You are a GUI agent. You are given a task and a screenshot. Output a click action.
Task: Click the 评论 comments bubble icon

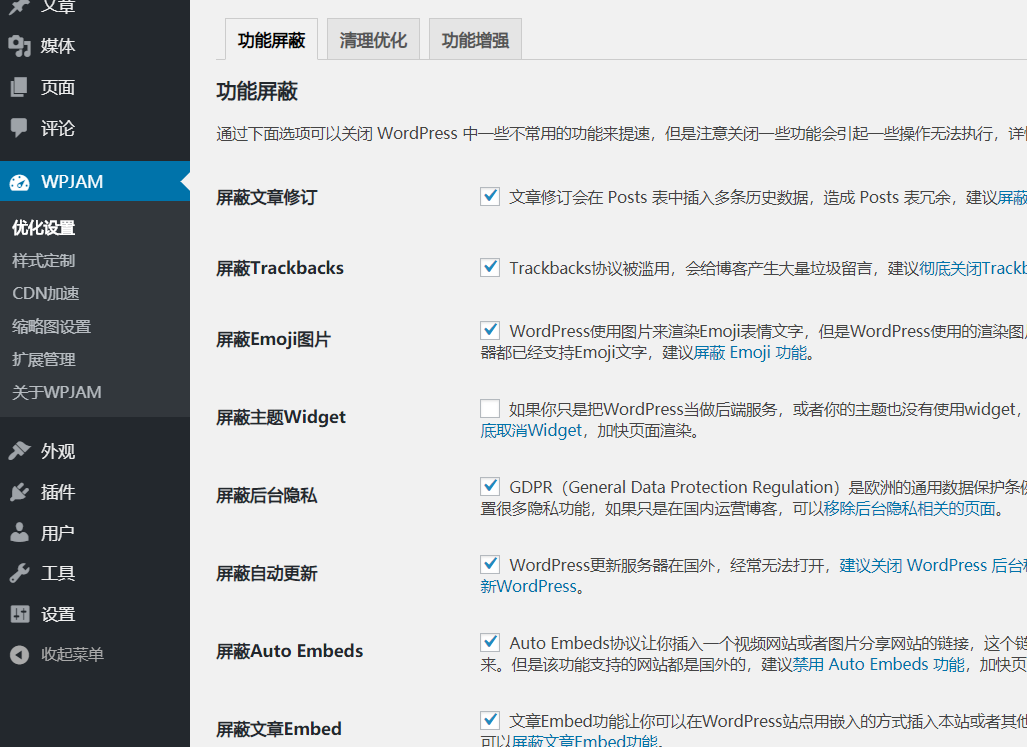point(20,128)
